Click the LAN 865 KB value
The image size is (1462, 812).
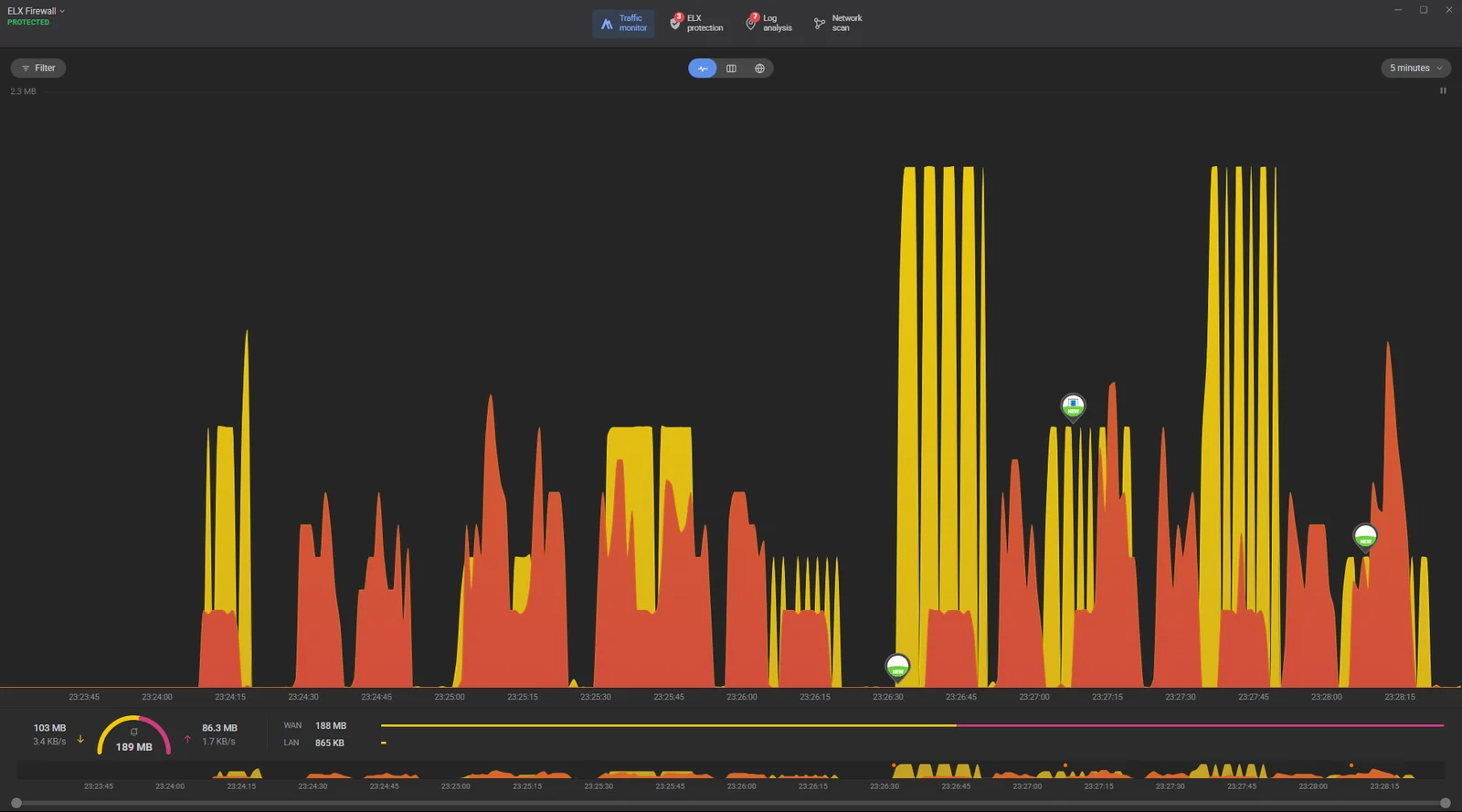click(330, 743)
